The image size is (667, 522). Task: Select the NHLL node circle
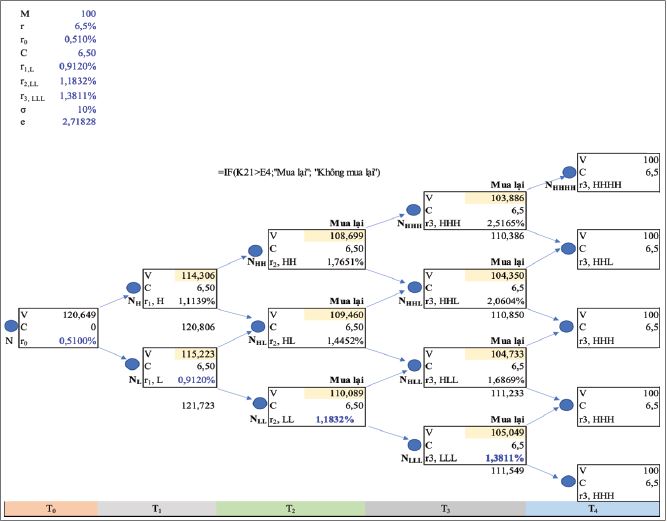[413, 366]
